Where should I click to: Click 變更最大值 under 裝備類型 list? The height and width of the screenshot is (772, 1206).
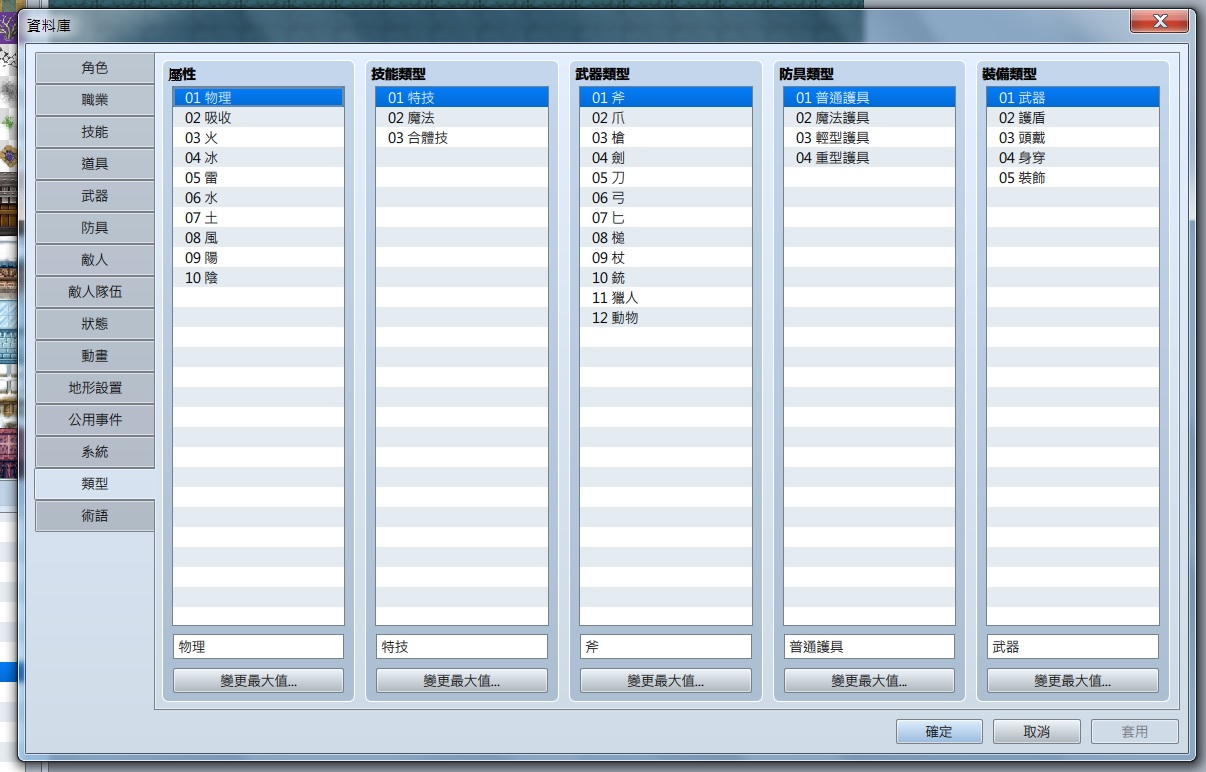[x=1073, y=681]
